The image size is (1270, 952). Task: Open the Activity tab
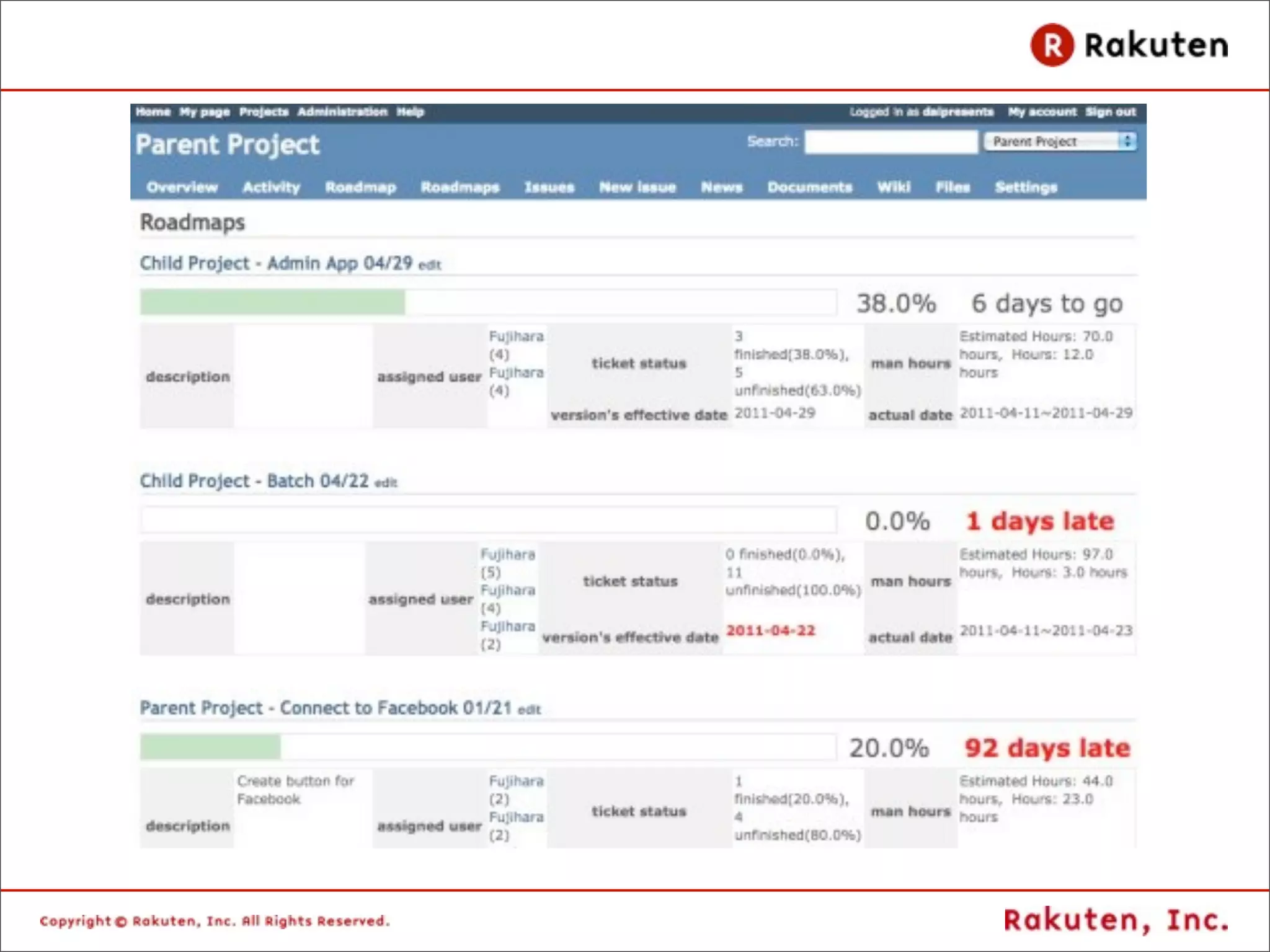(271, 187)
